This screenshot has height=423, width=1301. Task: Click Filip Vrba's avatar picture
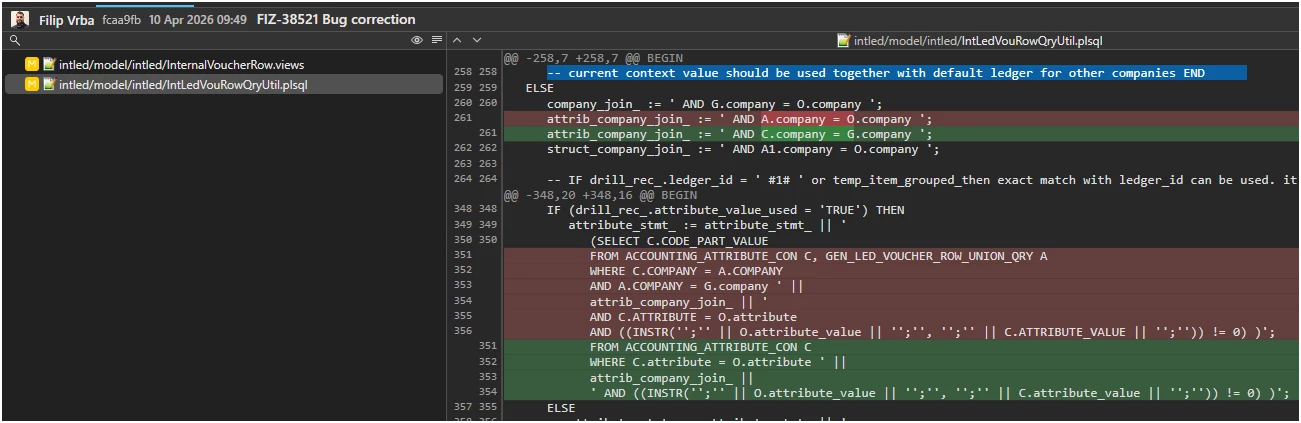(19, 19)
